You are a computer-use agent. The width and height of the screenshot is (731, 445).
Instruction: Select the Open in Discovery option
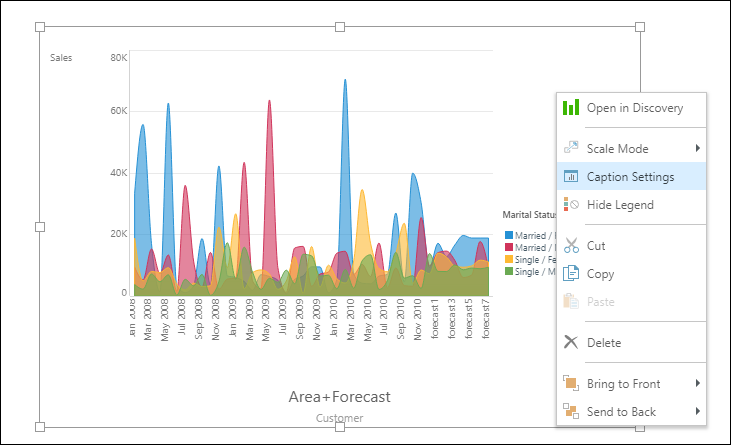(x=635, y=108)
